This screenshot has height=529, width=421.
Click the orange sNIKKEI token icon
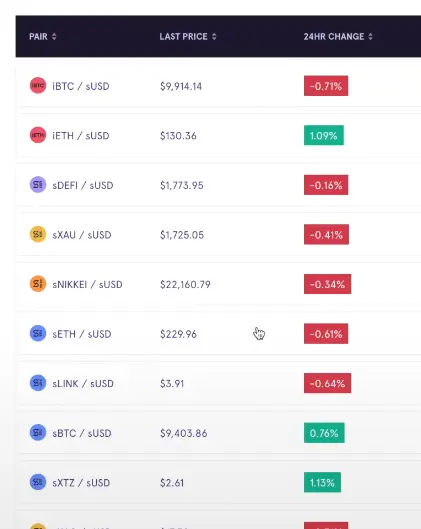click(38, 284)
